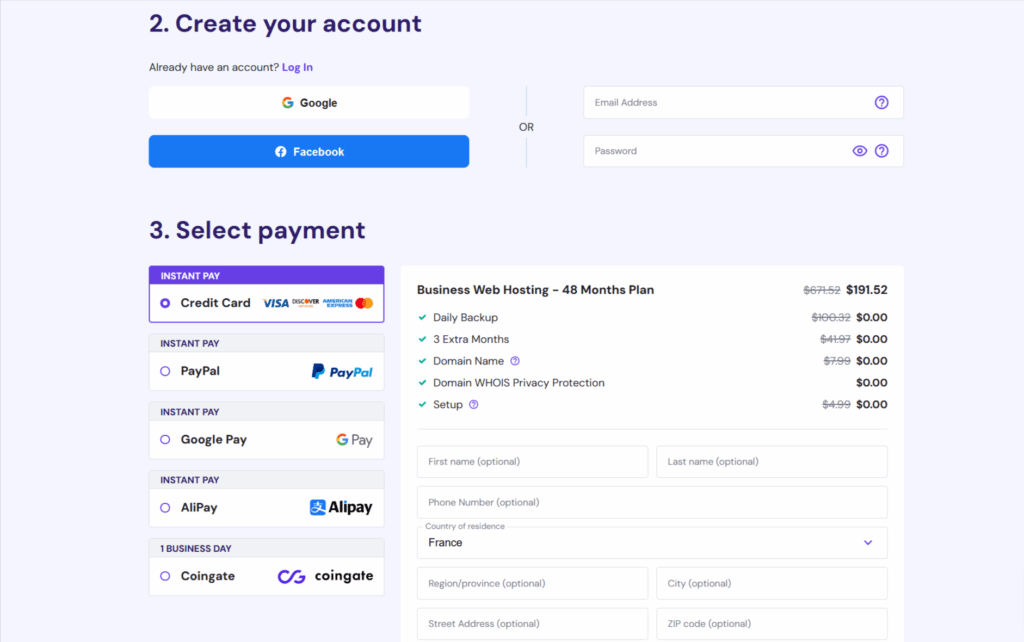
Task: Click the chevron arrow in country selector
Action: click(867, 543)
